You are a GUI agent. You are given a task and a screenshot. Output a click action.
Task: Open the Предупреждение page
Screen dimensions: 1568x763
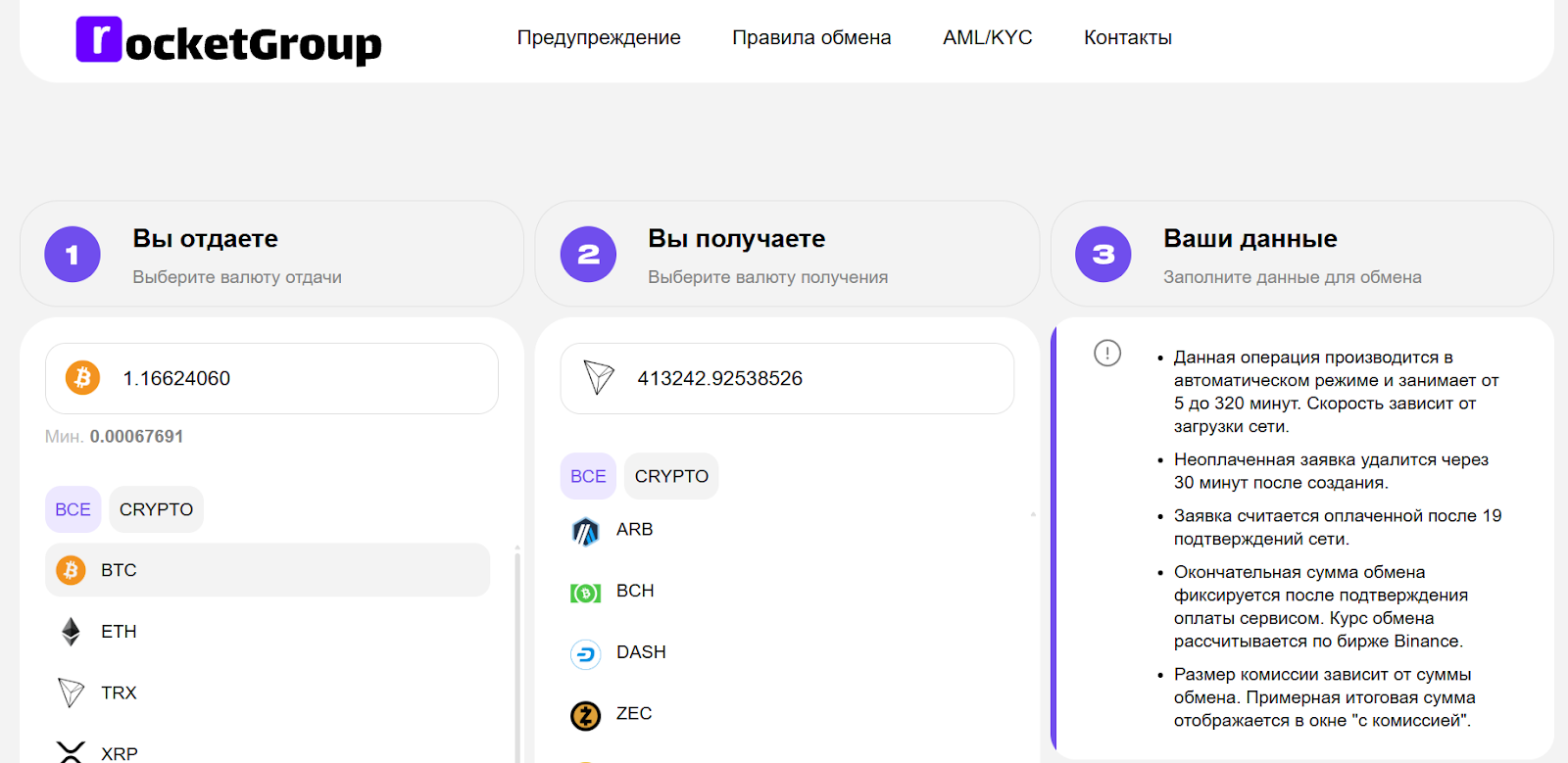(599, 37)
